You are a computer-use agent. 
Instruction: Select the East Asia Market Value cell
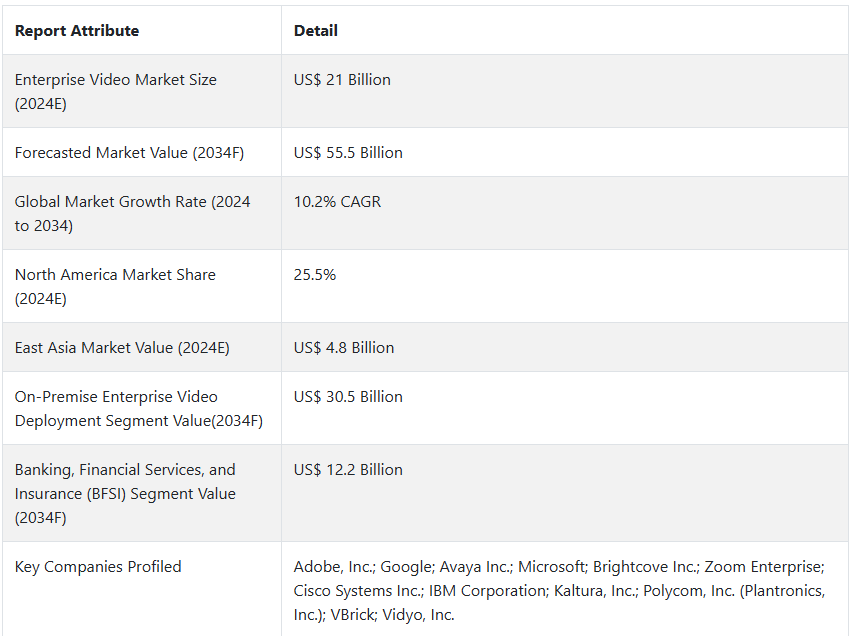point(122,348)
